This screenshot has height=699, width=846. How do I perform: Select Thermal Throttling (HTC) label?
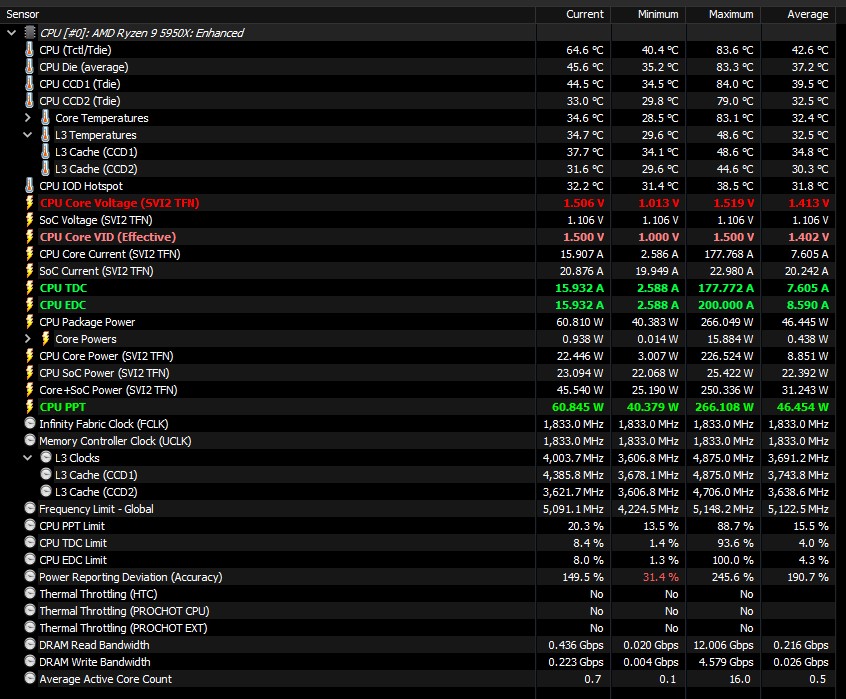(x=98, y=594)
